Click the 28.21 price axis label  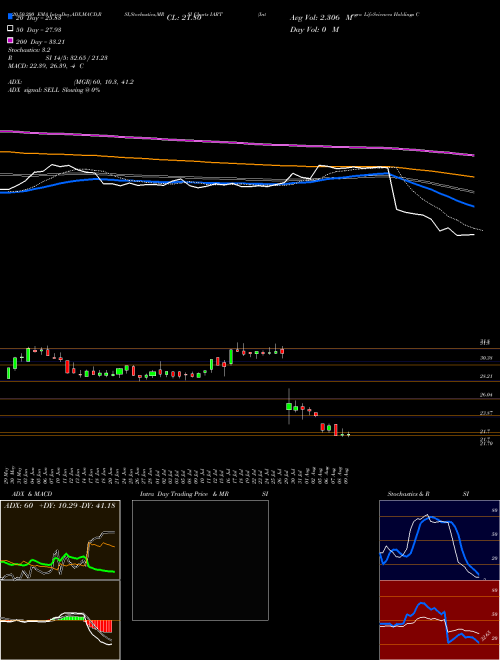point(486,376)
